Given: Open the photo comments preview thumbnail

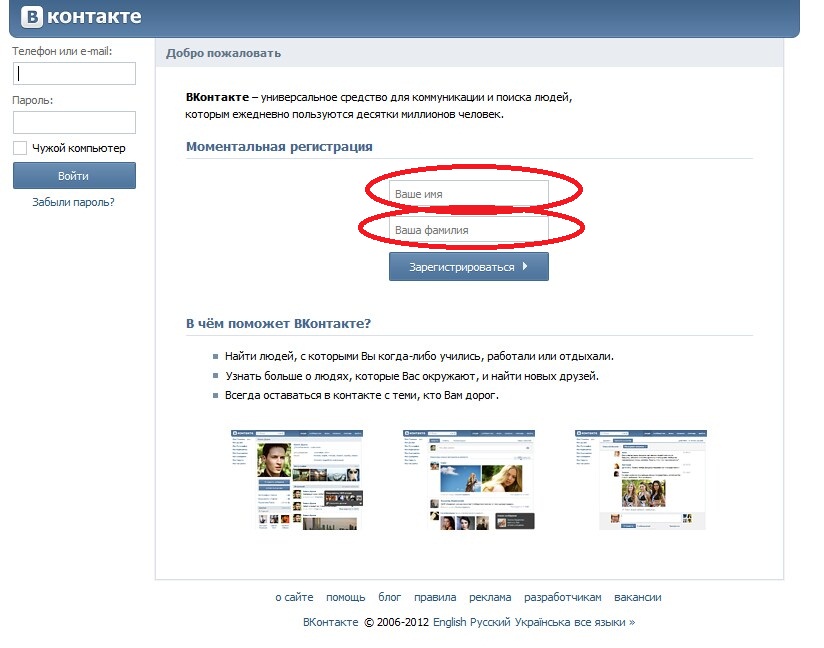Looking at the screenshot, I should click(x=641, y=479).
